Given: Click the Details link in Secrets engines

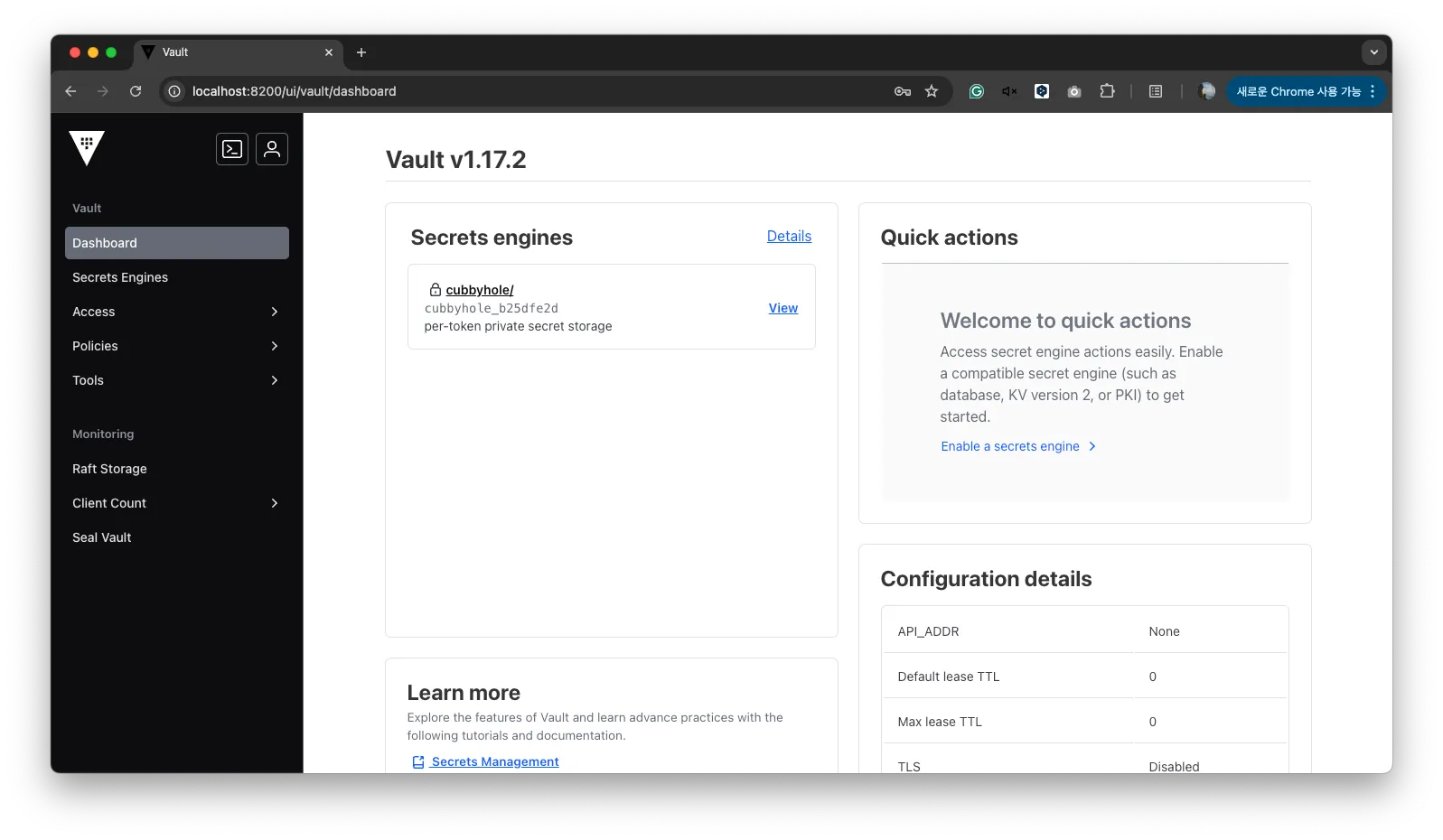Looking at the screenshot, I should tap(789, 236).
